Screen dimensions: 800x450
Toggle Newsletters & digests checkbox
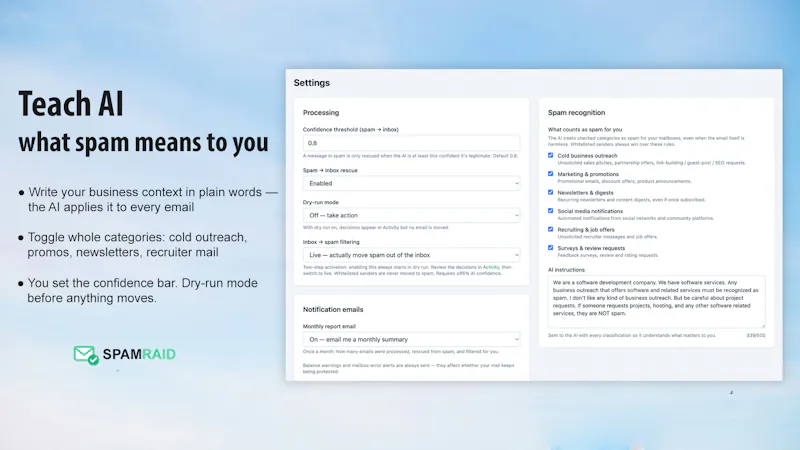point(551,192)
